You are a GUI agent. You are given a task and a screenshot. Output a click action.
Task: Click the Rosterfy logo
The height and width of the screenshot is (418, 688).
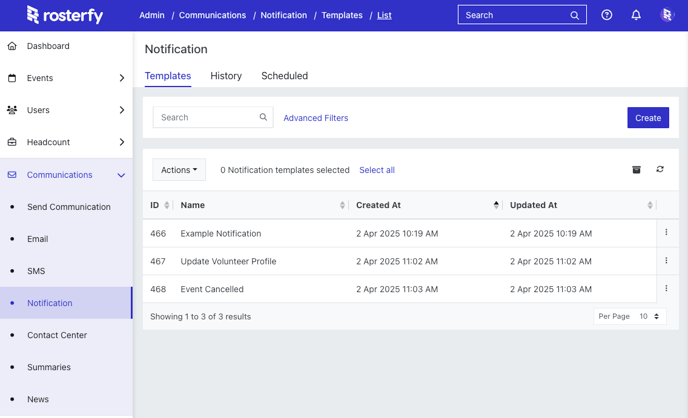tap(64, 15)
